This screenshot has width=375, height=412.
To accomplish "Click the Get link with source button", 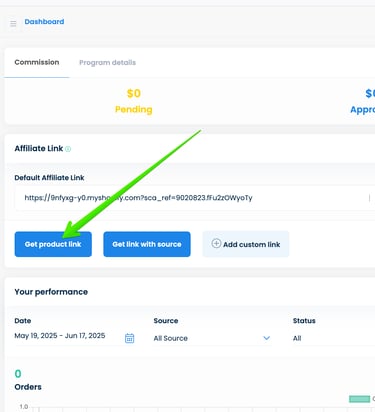I will 147,244.
